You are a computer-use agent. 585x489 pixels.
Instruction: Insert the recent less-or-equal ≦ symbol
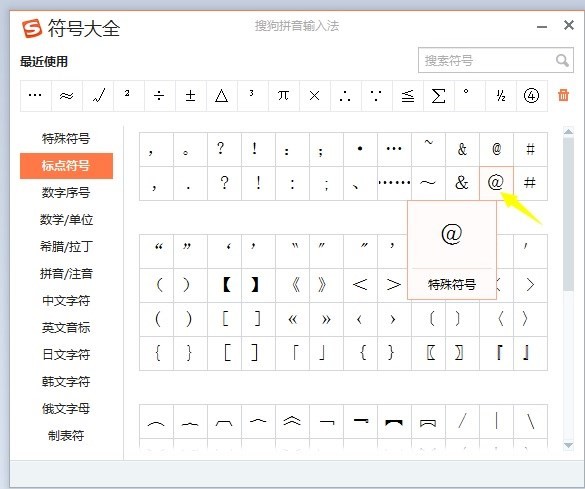pyautogui.click(x=407, y=96)
